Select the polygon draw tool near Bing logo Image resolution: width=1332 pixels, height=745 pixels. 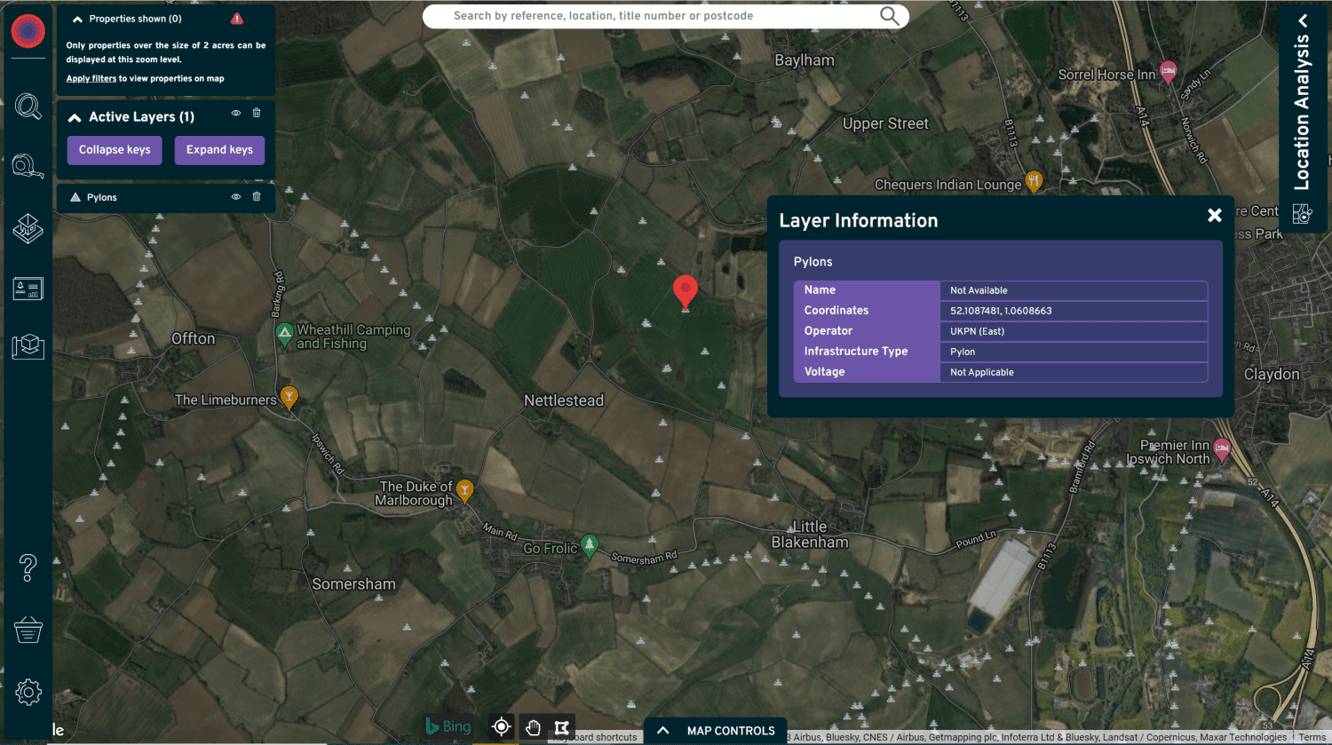(561, 726)
